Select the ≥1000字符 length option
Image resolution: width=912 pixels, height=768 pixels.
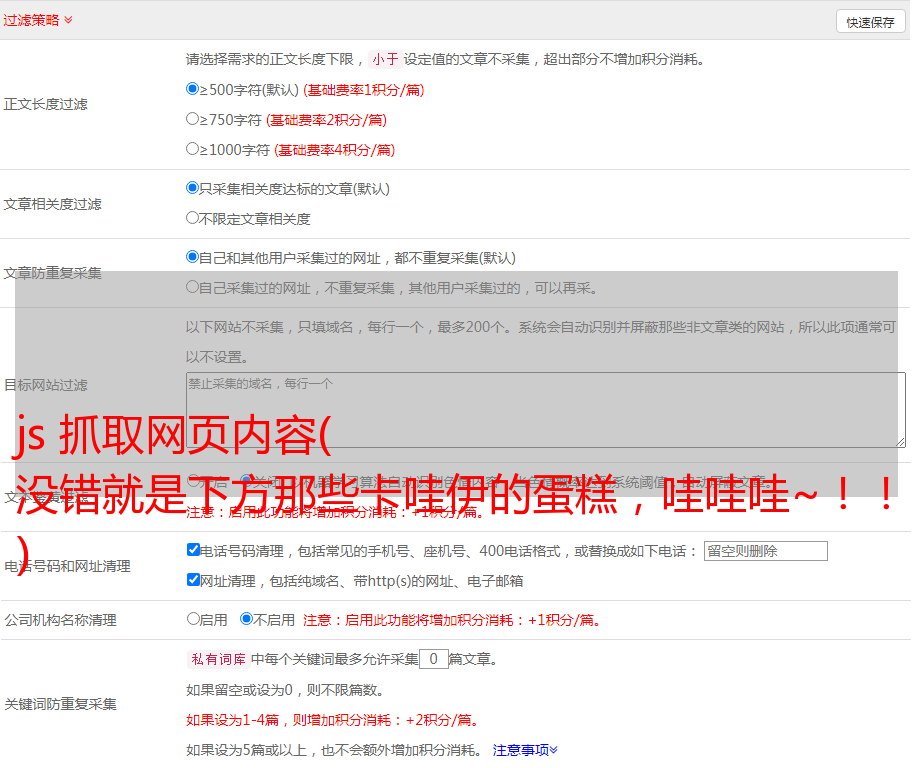coord(193,149)
